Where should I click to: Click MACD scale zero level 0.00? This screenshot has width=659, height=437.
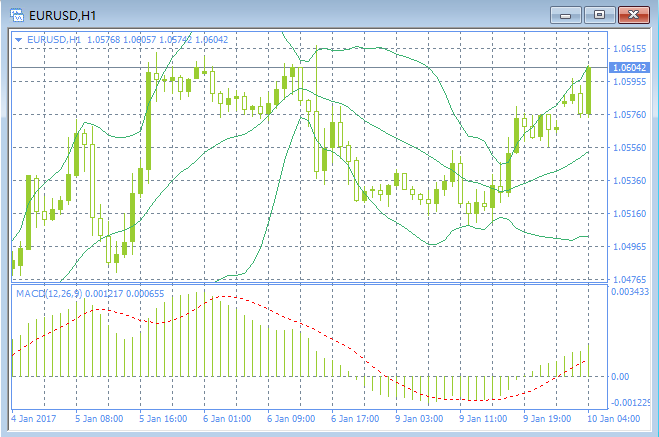pyautogui.click(x=620, y=376)
